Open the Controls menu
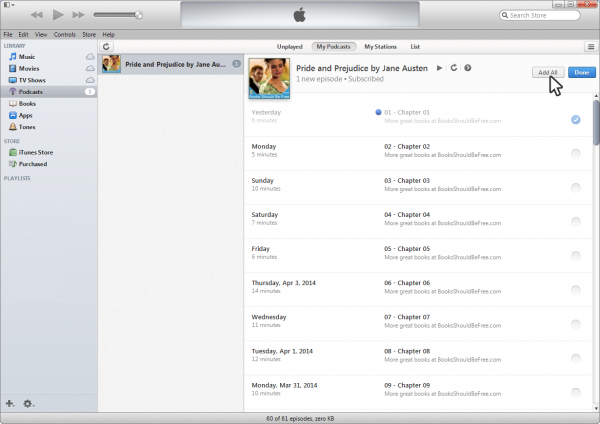600x424 pixels. (65, 34)
